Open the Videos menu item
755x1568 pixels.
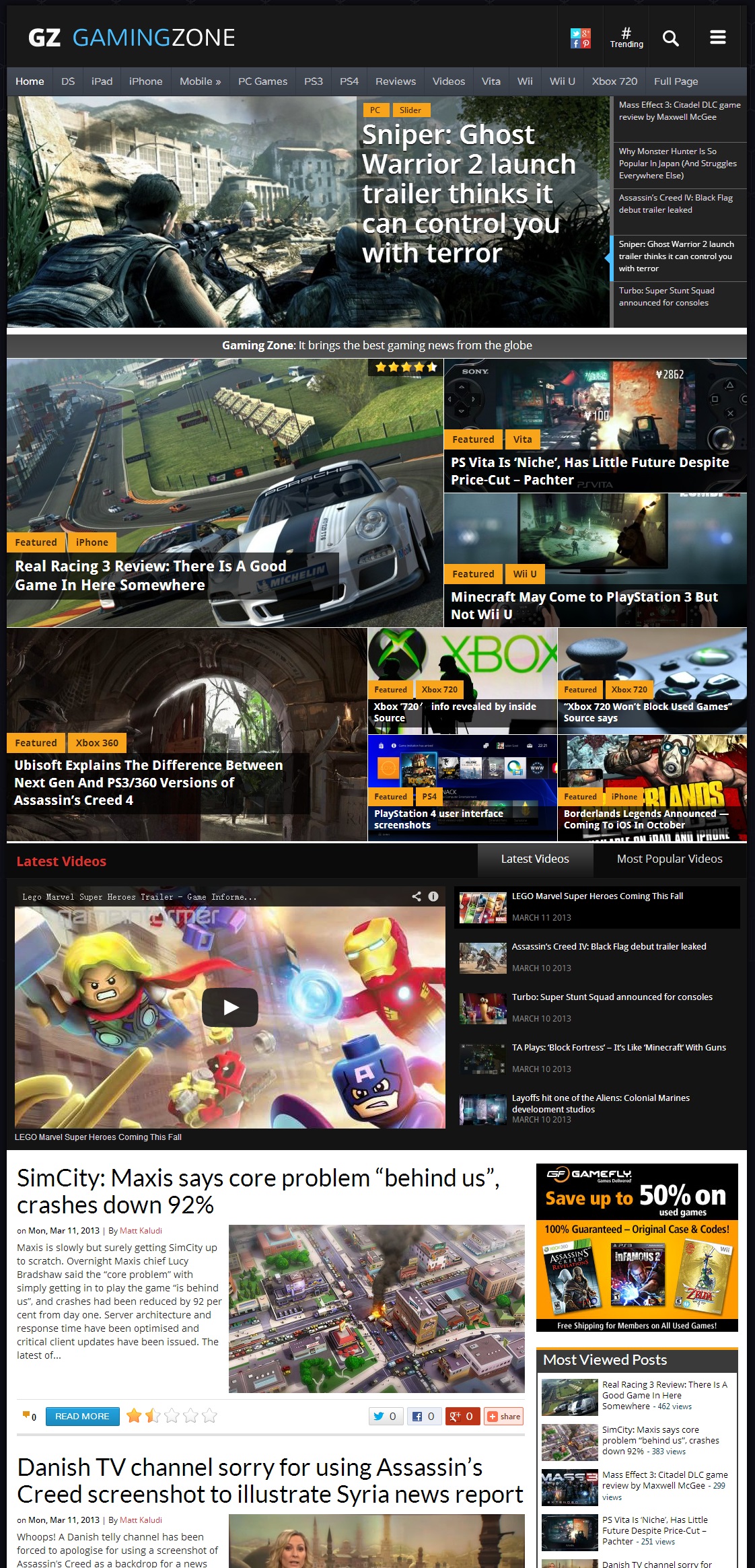tap(448, 81)
